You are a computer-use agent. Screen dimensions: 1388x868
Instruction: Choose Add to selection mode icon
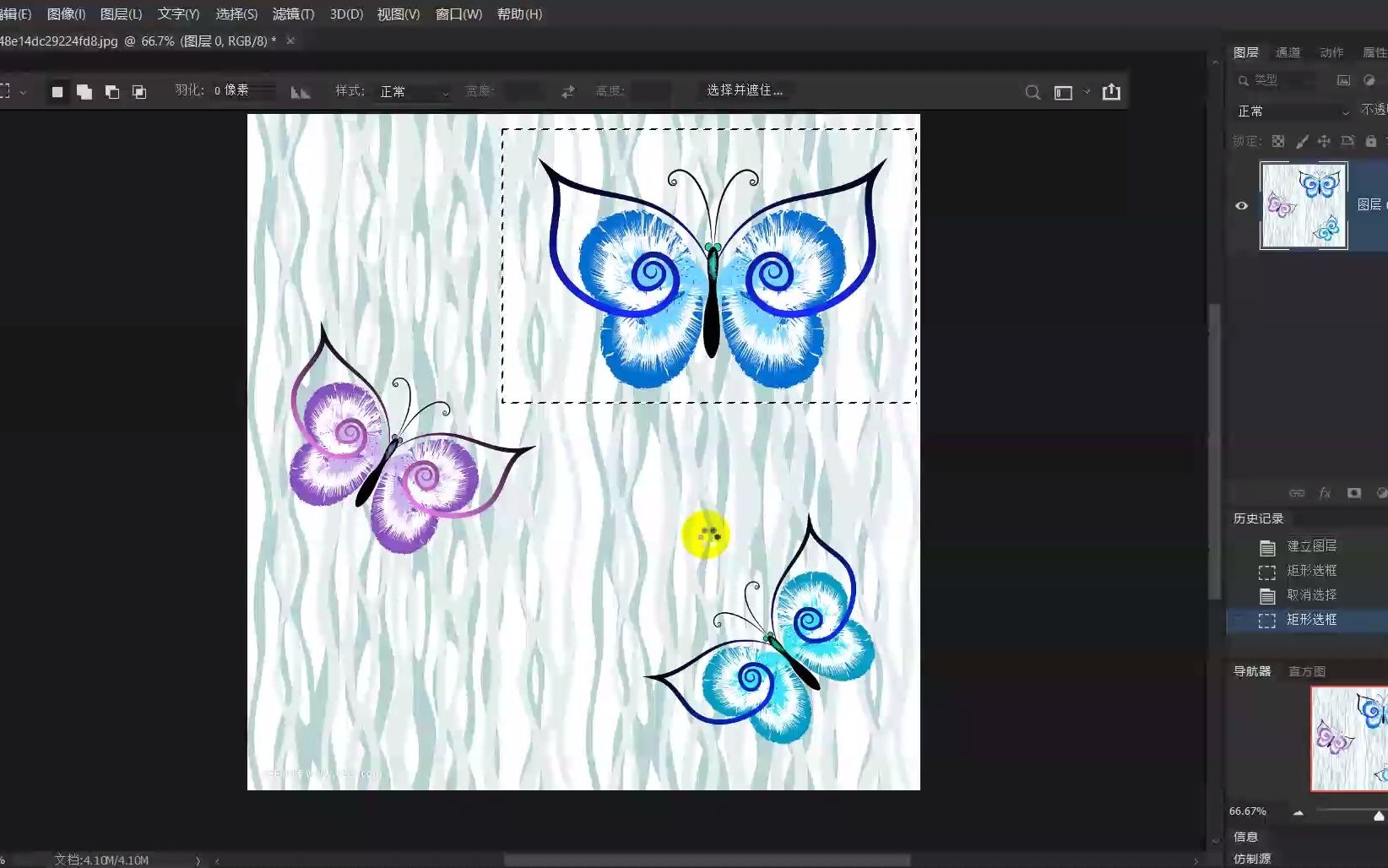[84, 92]
